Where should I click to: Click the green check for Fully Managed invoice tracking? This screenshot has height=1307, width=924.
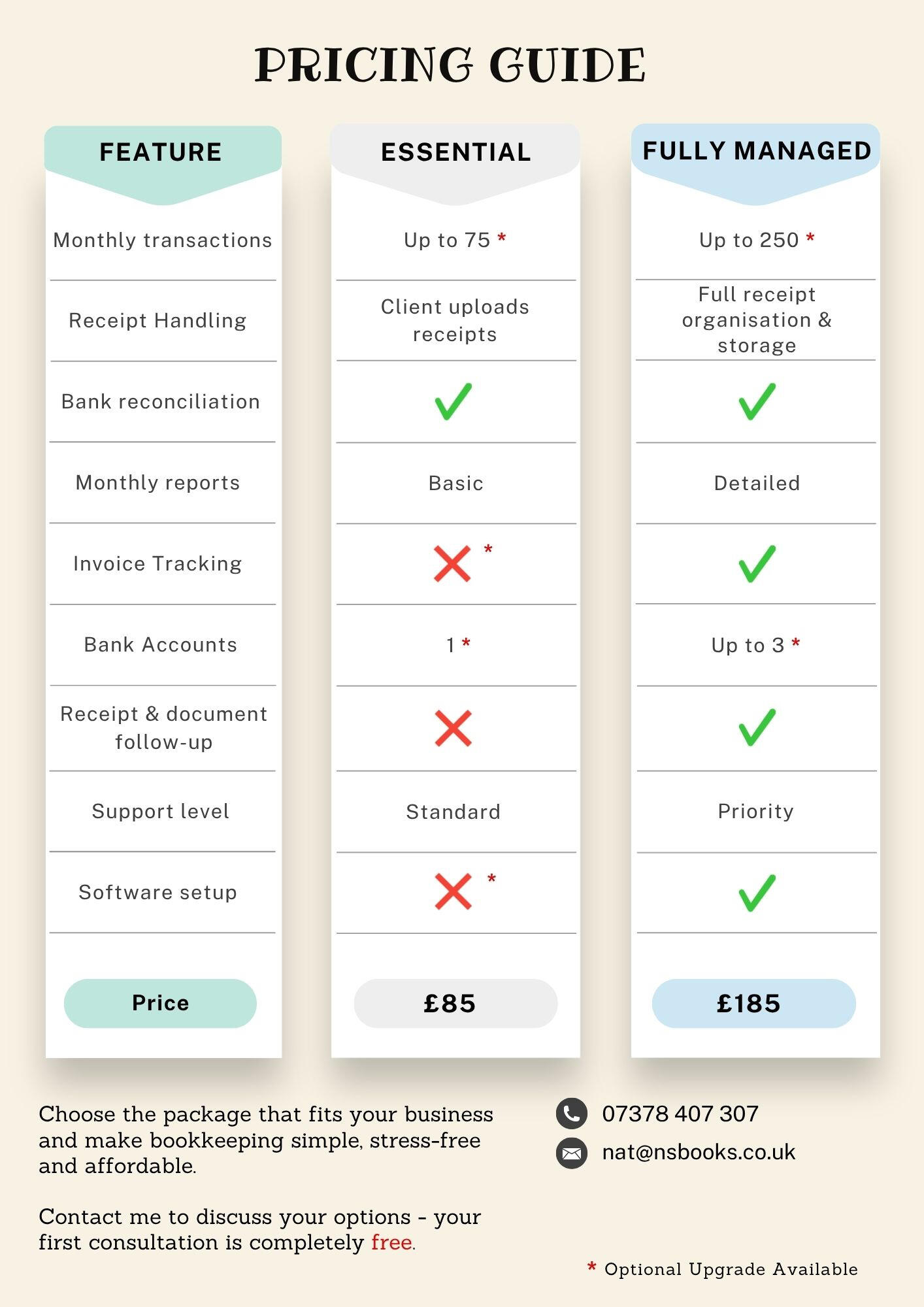pos(757,563)
